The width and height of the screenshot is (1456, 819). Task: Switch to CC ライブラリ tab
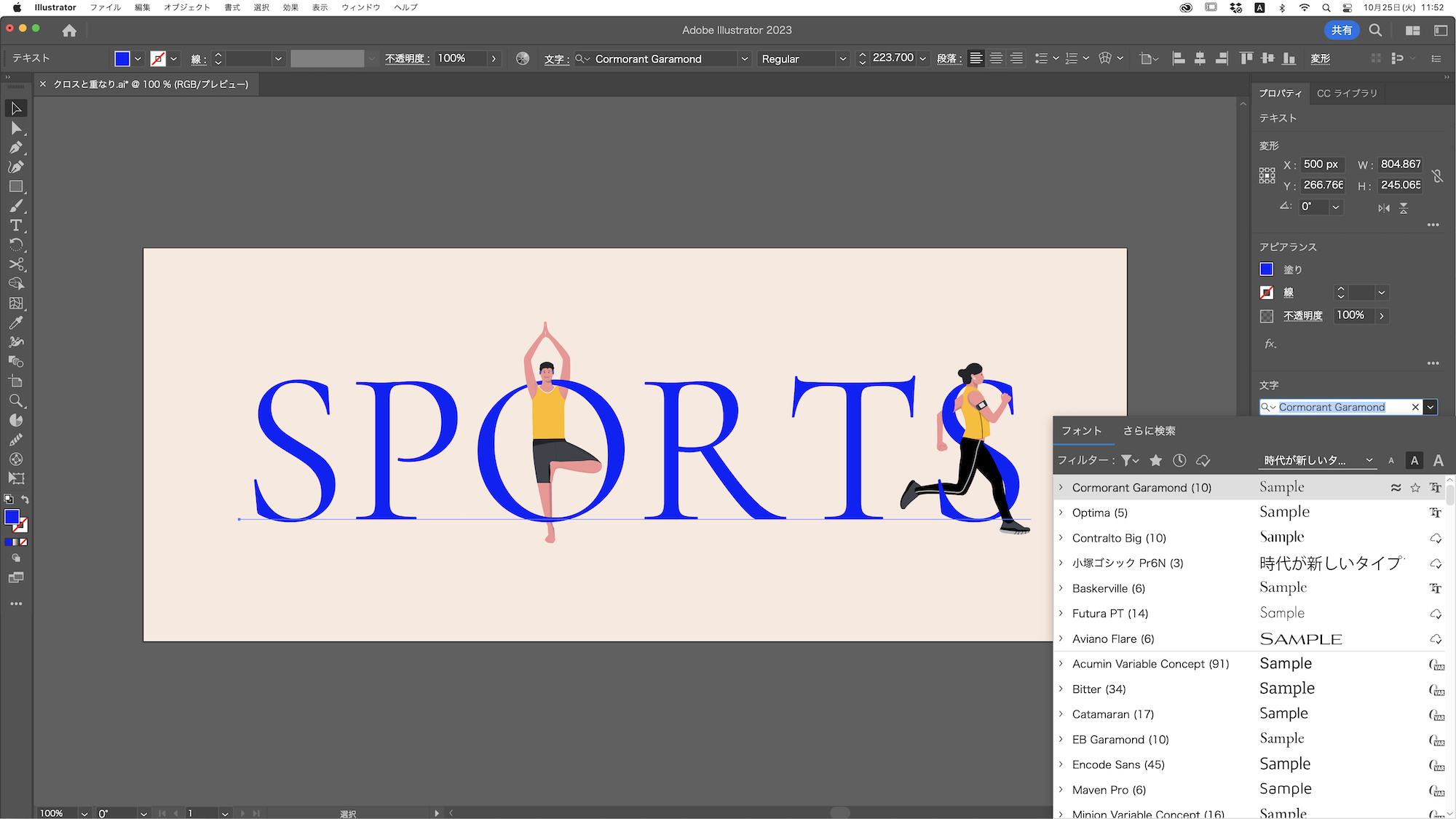pos(1347,93)
